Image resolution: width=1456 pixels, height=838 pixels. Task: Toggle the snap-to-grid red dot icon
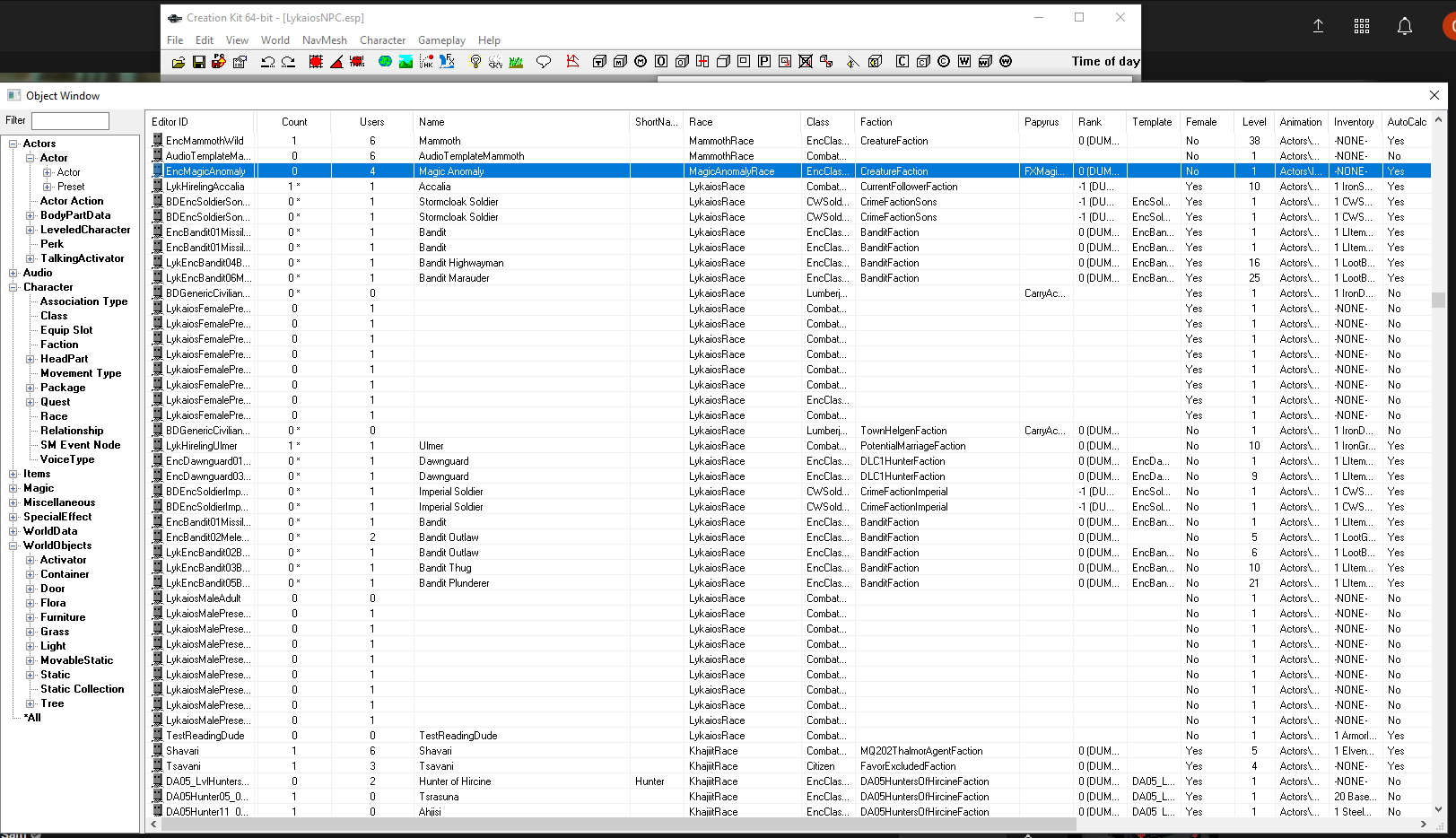coord(316,62)
